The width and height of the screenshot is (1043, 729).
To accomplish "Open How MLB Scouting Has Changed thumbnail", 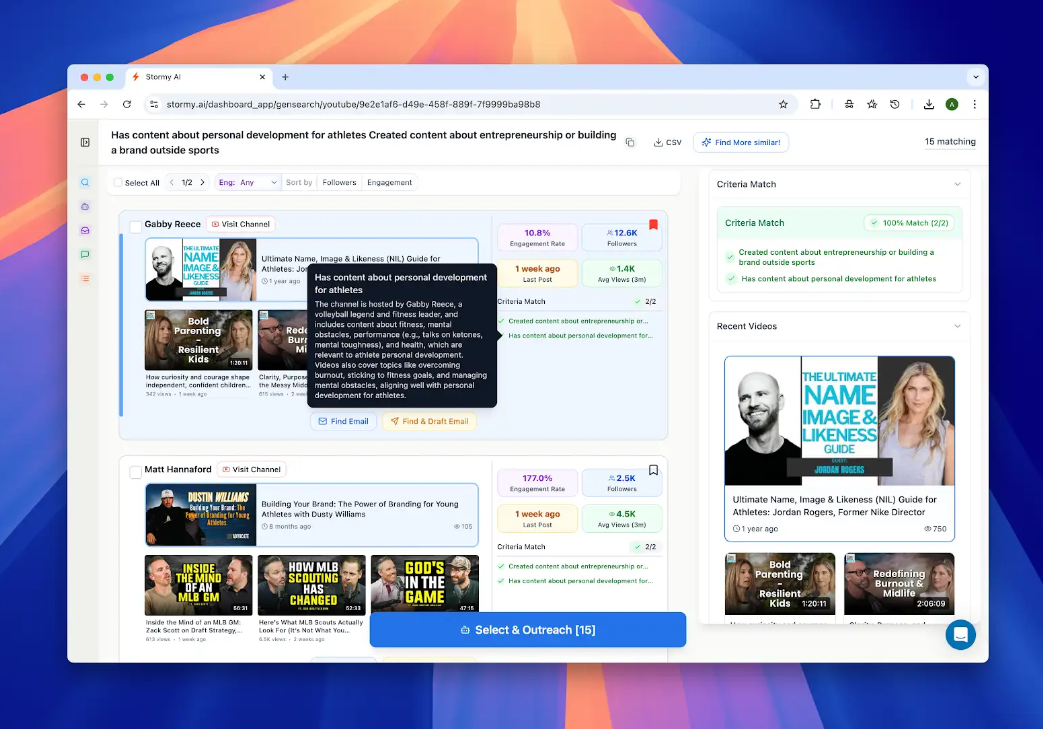I will point(311,585).
